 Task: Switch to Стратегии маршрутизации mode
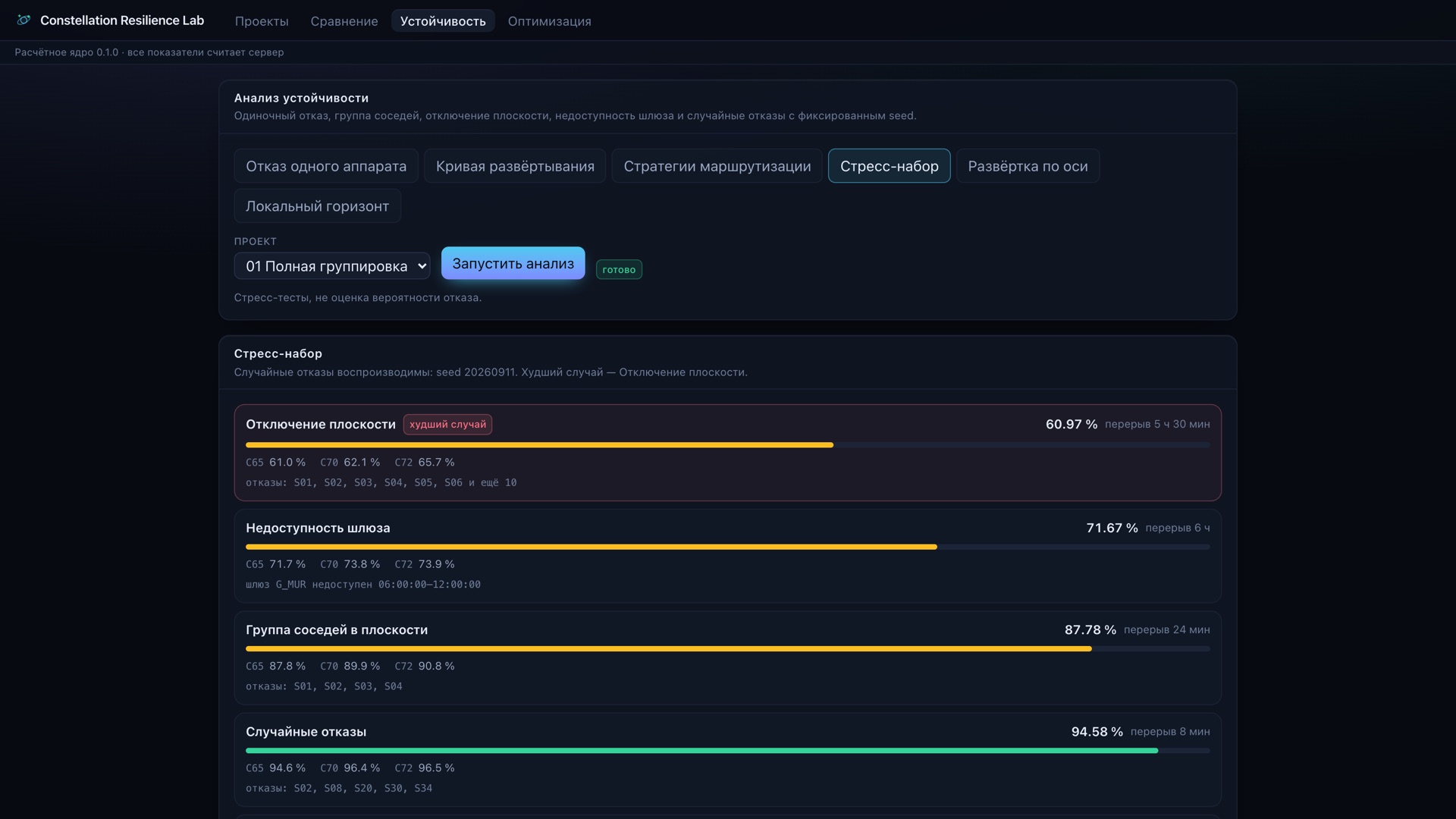click(717, 166)
